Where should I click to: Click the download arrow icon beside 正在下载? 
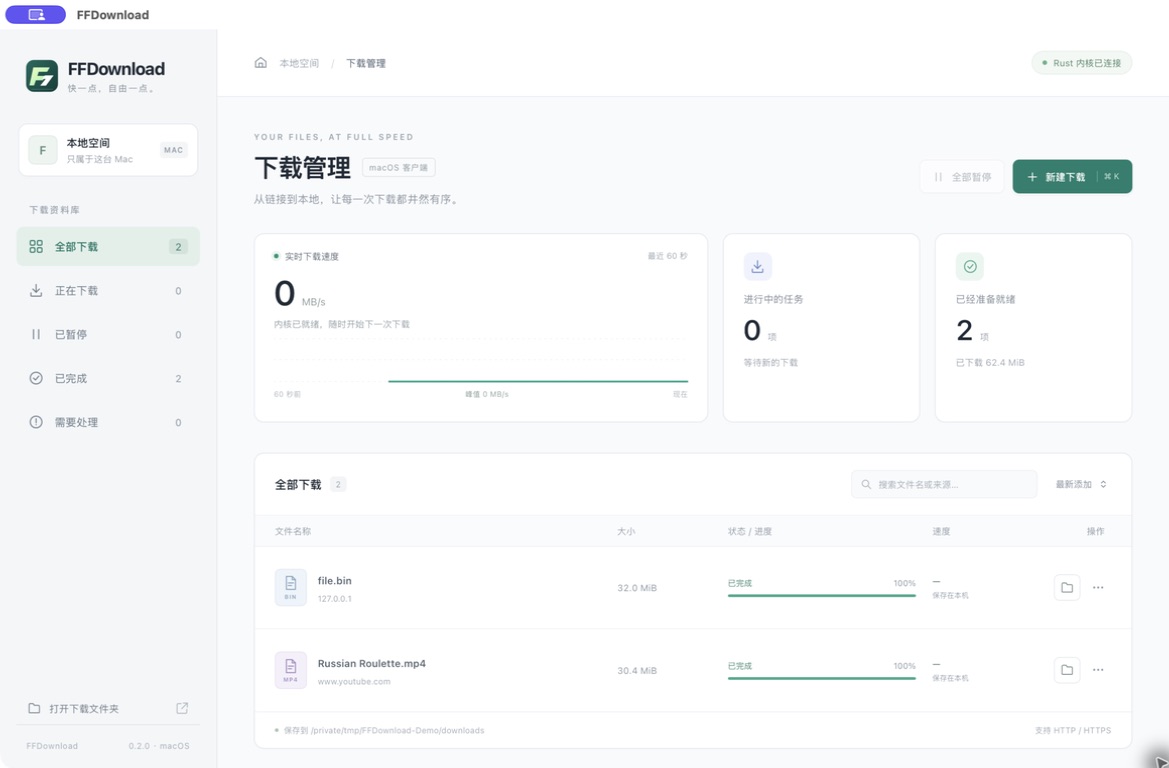[36, 291]
